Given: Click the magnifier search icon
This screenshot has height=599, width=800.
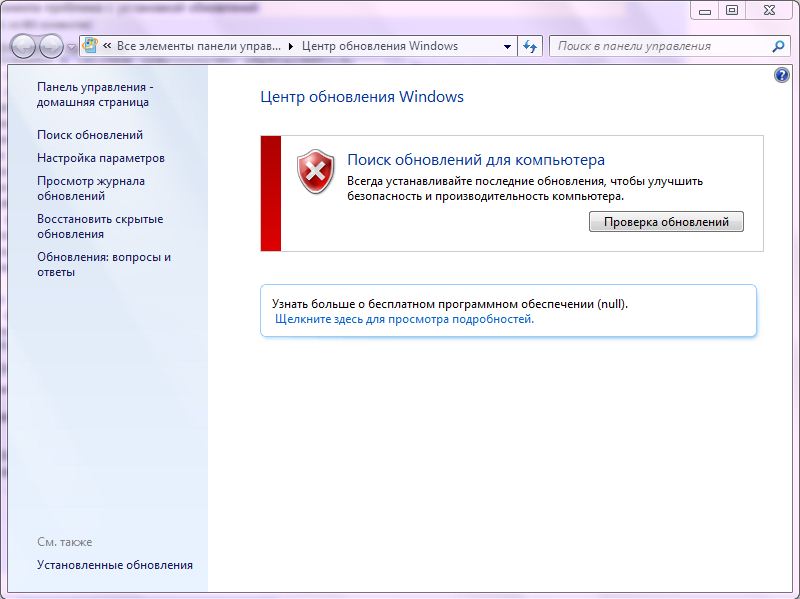Looking at the screenshot, I should 778,46.
